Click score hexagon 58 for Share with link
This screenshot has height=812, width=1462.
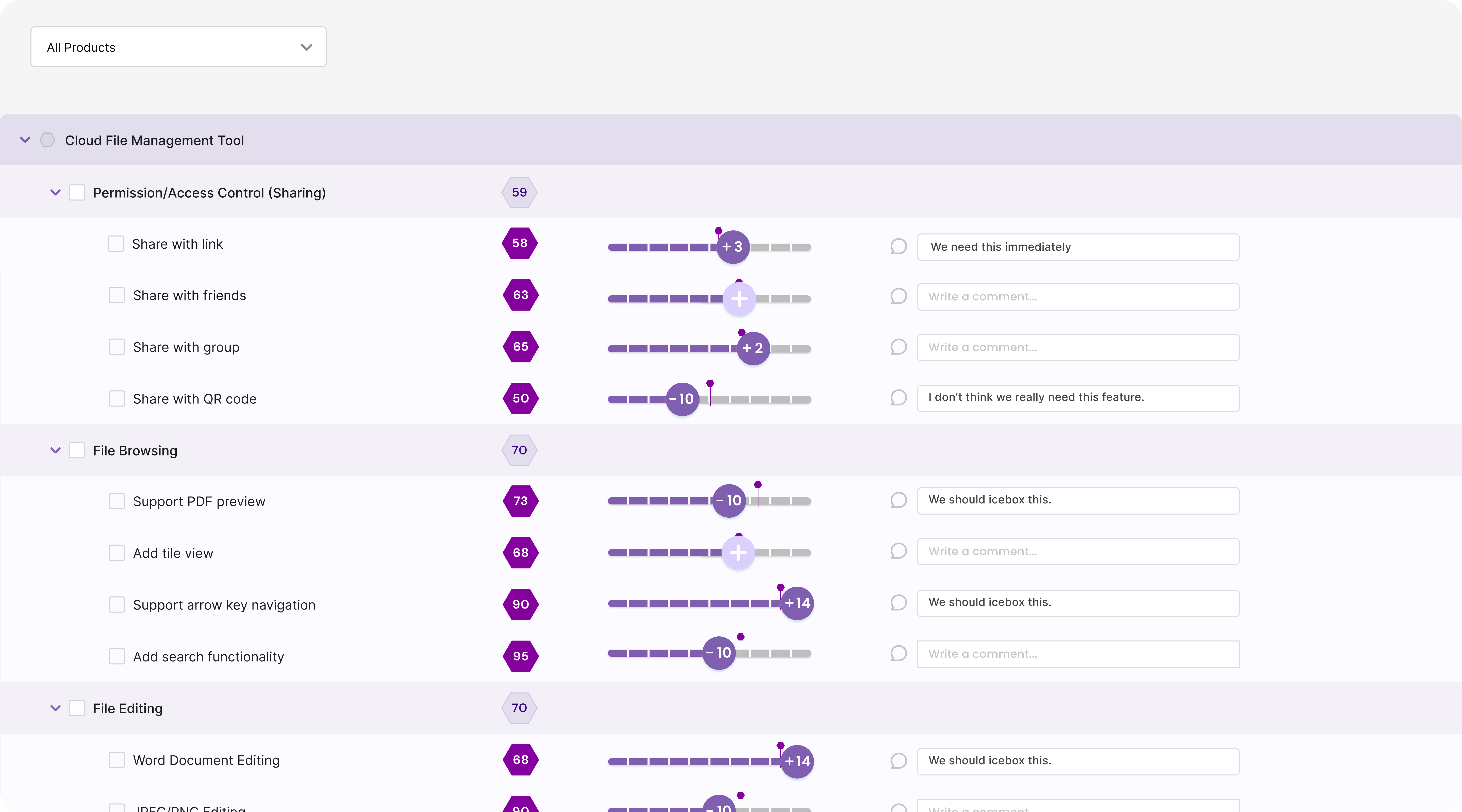(520, 243)
